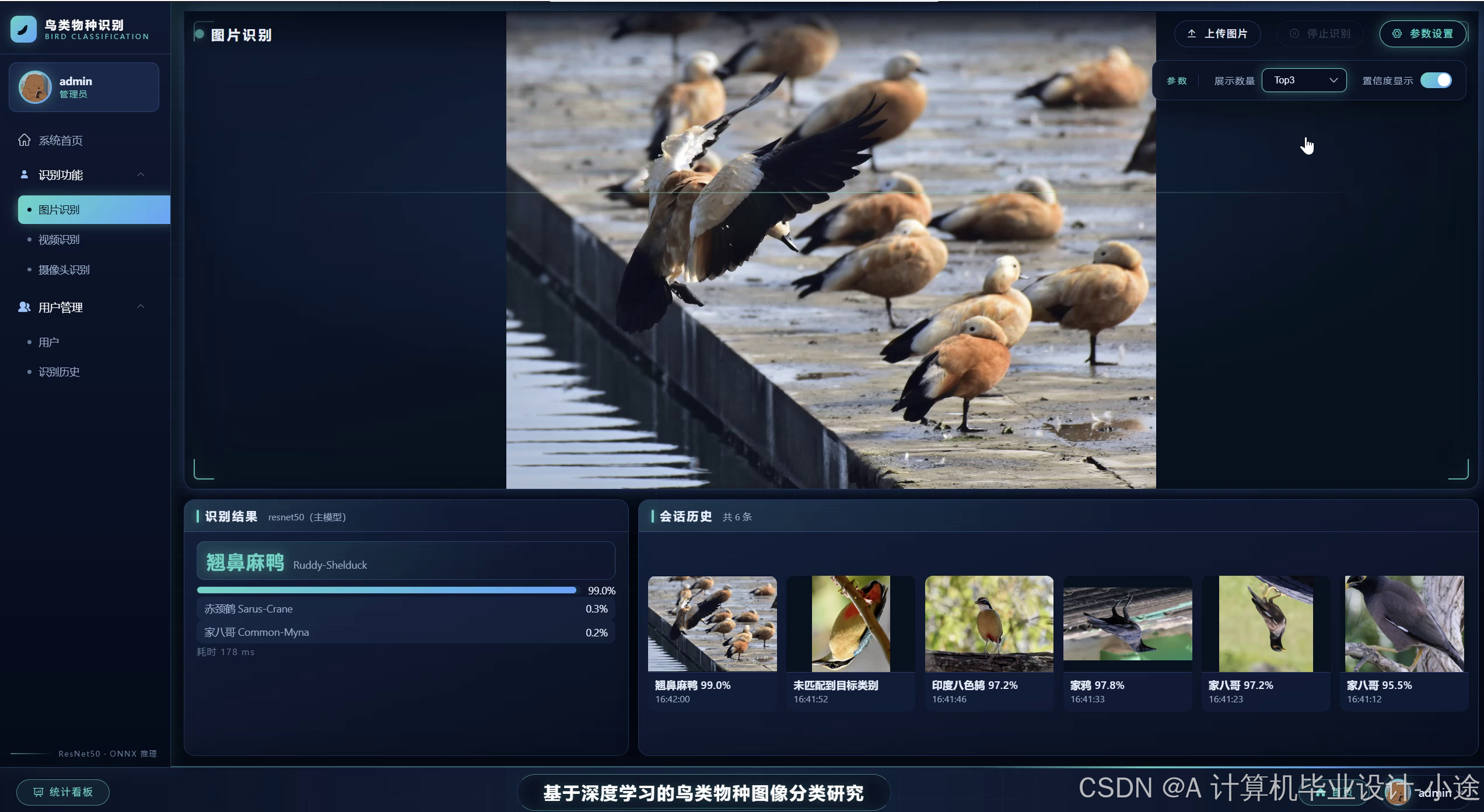1484x812 pixels.
Task: Click the 赤颈鹤 Sarus-Crane result row
Action: [x=406, y=609]
